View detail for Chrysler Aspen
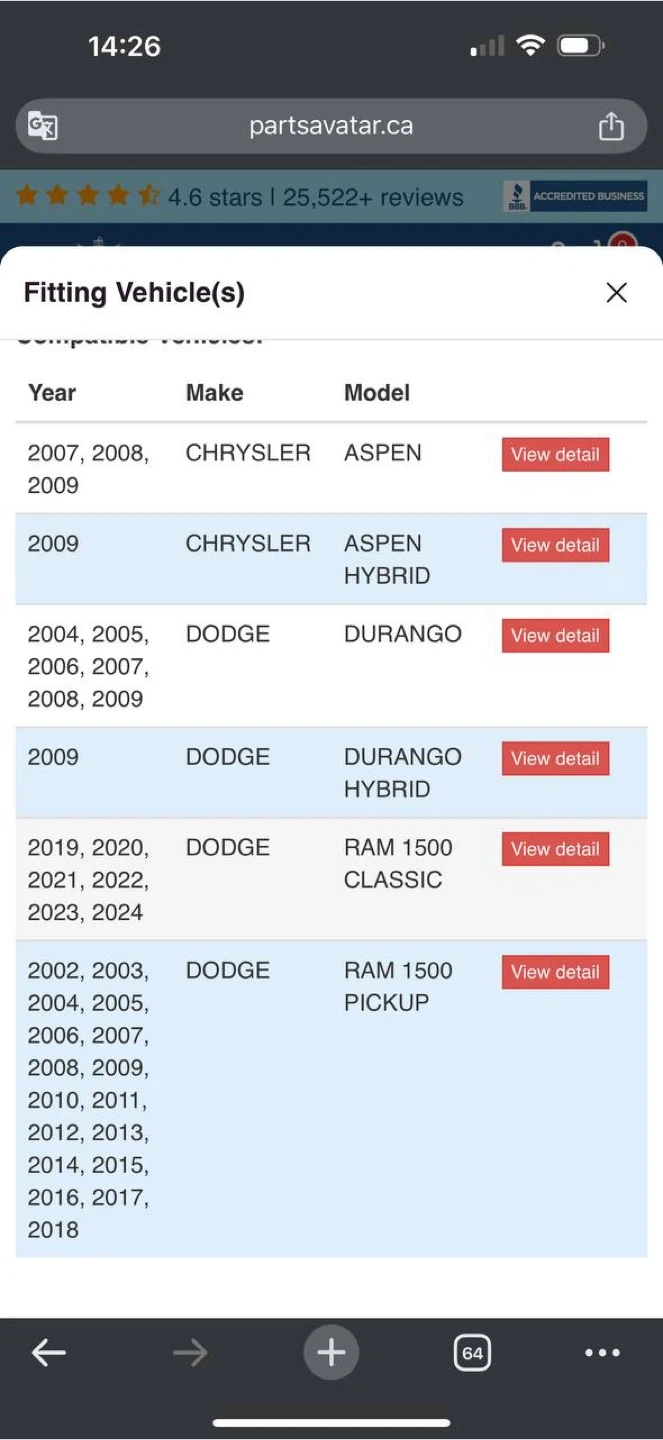This screenshot has height=1440, width=663. 555,454
